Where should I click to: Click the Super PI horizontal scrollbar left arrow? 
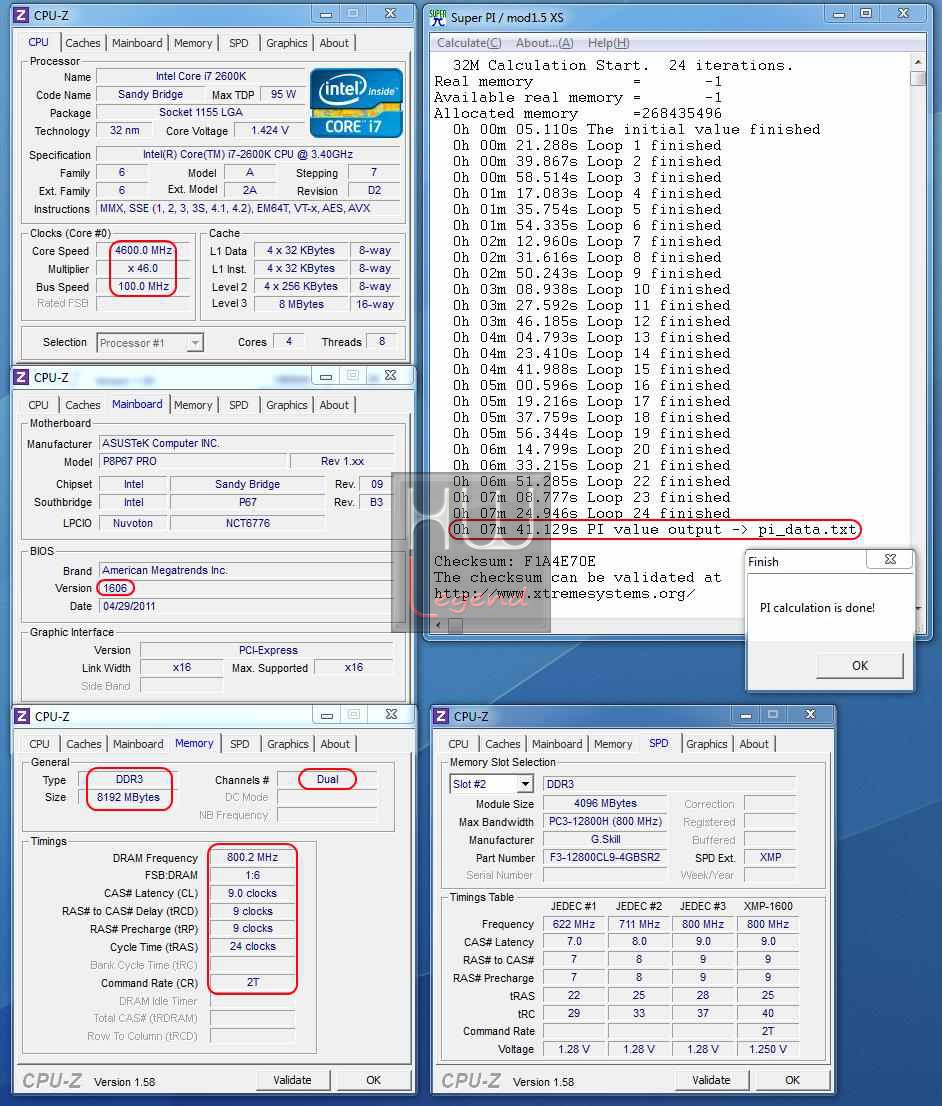pos(439,625)
